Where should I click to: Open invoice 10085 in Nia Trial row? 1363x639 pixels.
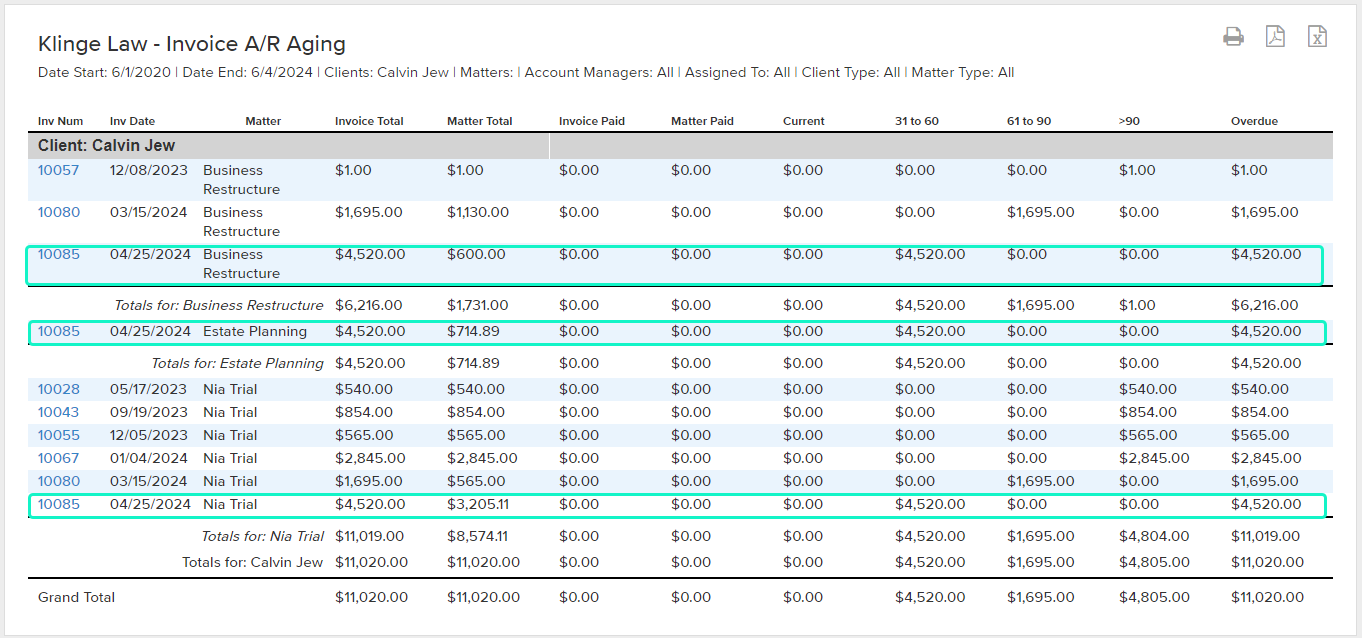(58, 504)
